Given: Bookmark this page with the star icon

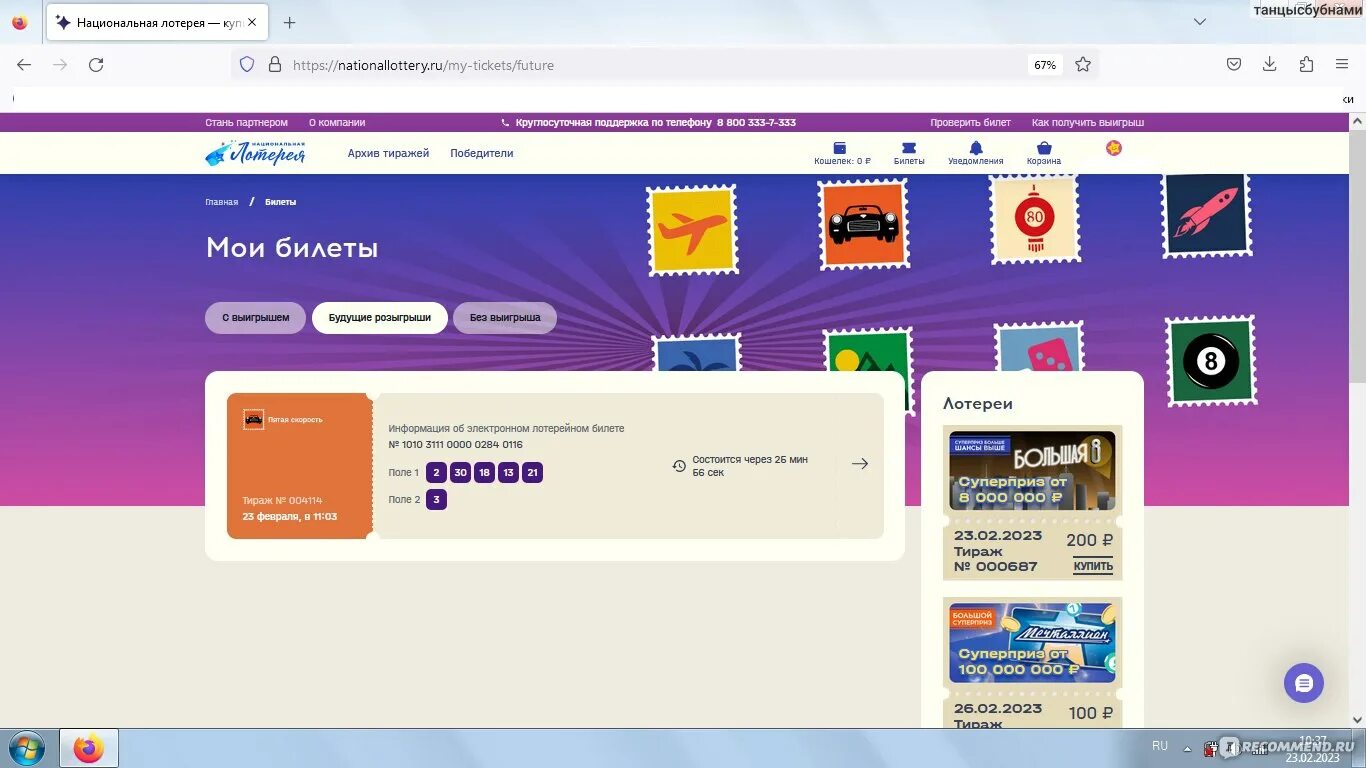Looking at the screenshot, I should [1083, 64].
